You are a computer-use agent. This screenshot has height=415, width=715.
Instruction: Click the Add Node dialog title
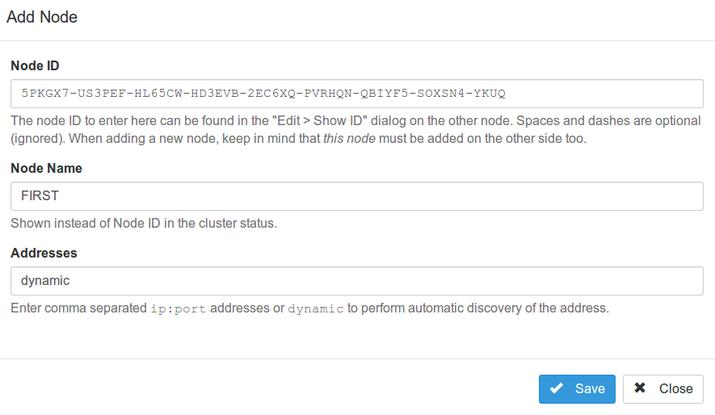click(42, 17)
